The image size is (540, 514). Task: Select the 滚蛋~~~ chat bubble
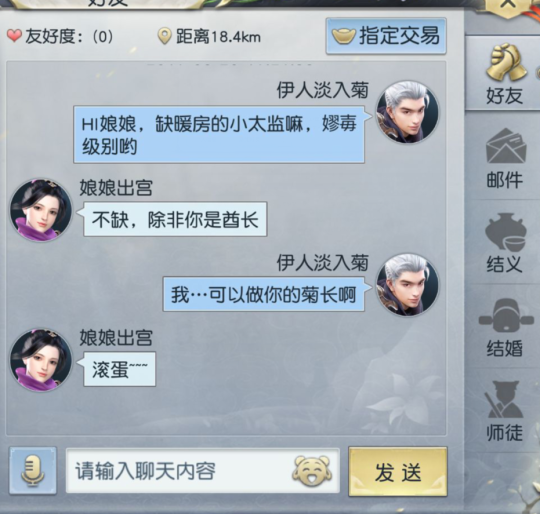pyautogui.click(x=119, y=369)
